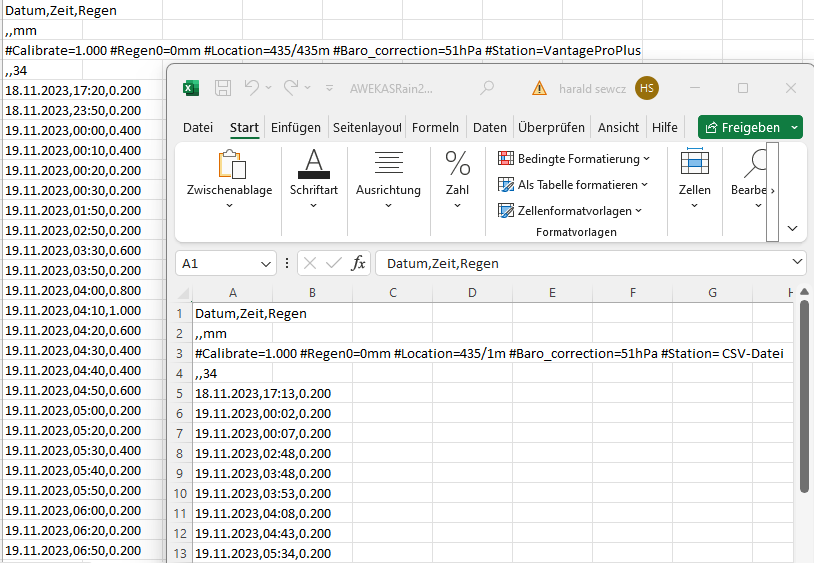Click the search magnifier in title bar
Screen dimensions: 814x563
click(x=487, y=88)
